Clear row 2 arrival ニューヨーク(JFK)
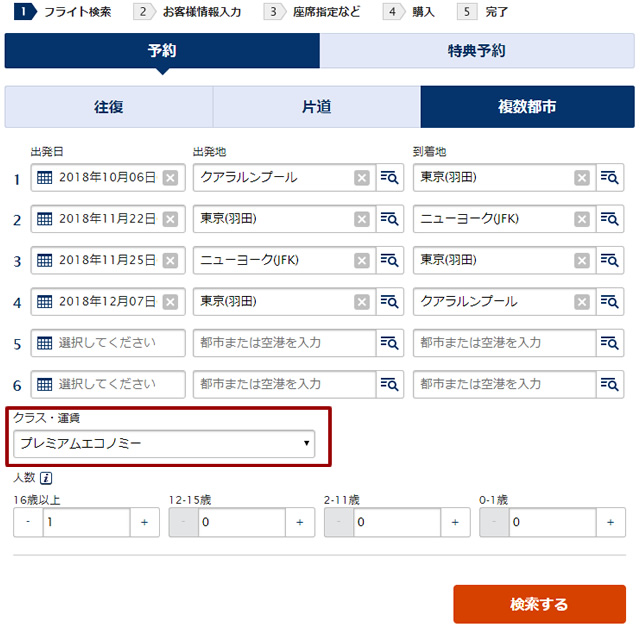The image size is (640, 637). [x=582, y=219]
